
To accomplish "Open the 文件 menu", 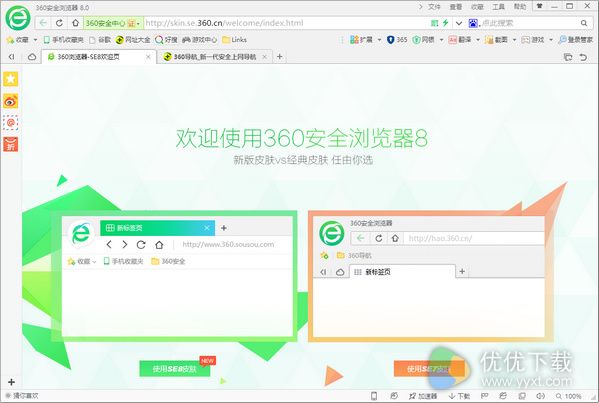I will click(x=434, y=7).
